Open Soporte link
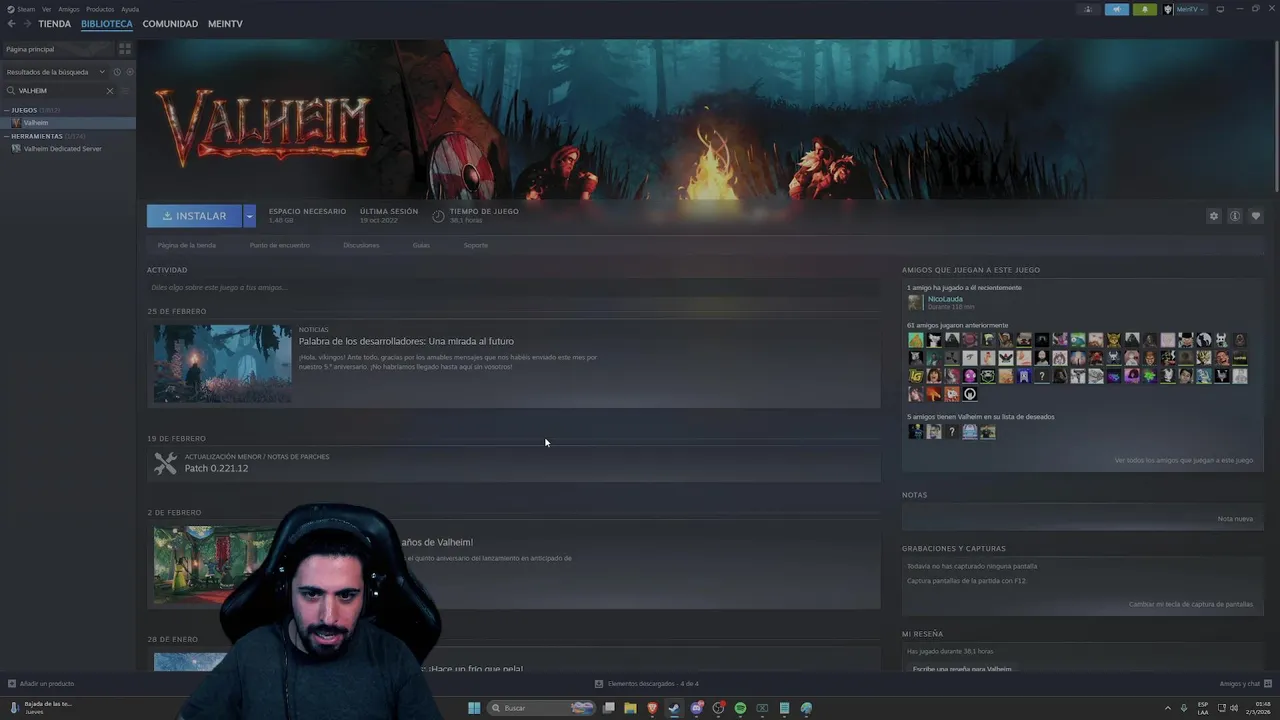1280x720 pixels. coord(476,245)
